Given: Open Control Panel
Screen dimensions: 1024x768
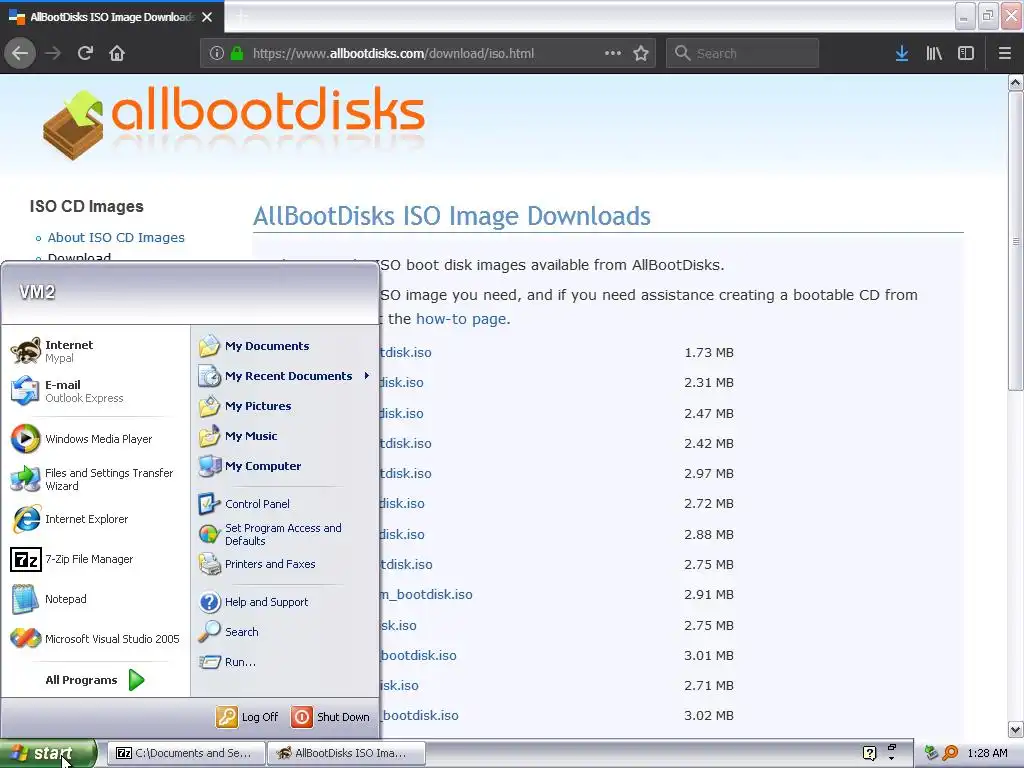Looking at the screenshot, I should (284, 504).
